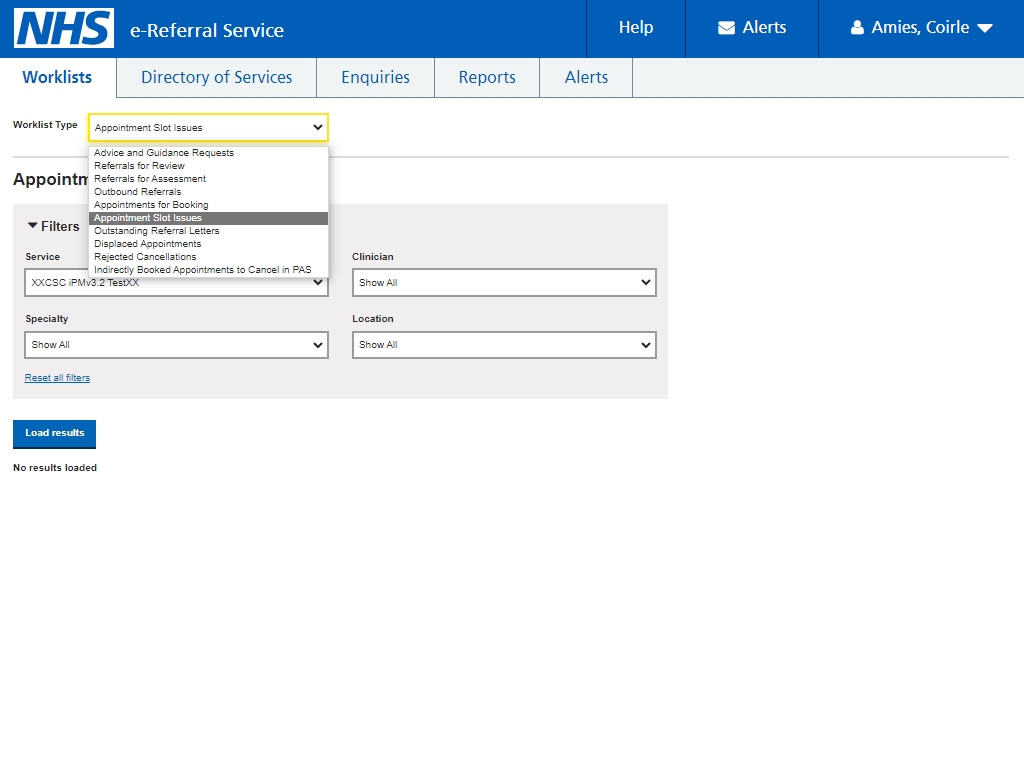The height and width of the screenshot is (768, 1024).
Task: Select Rejected Cancellations option
Action: [208, 257]
